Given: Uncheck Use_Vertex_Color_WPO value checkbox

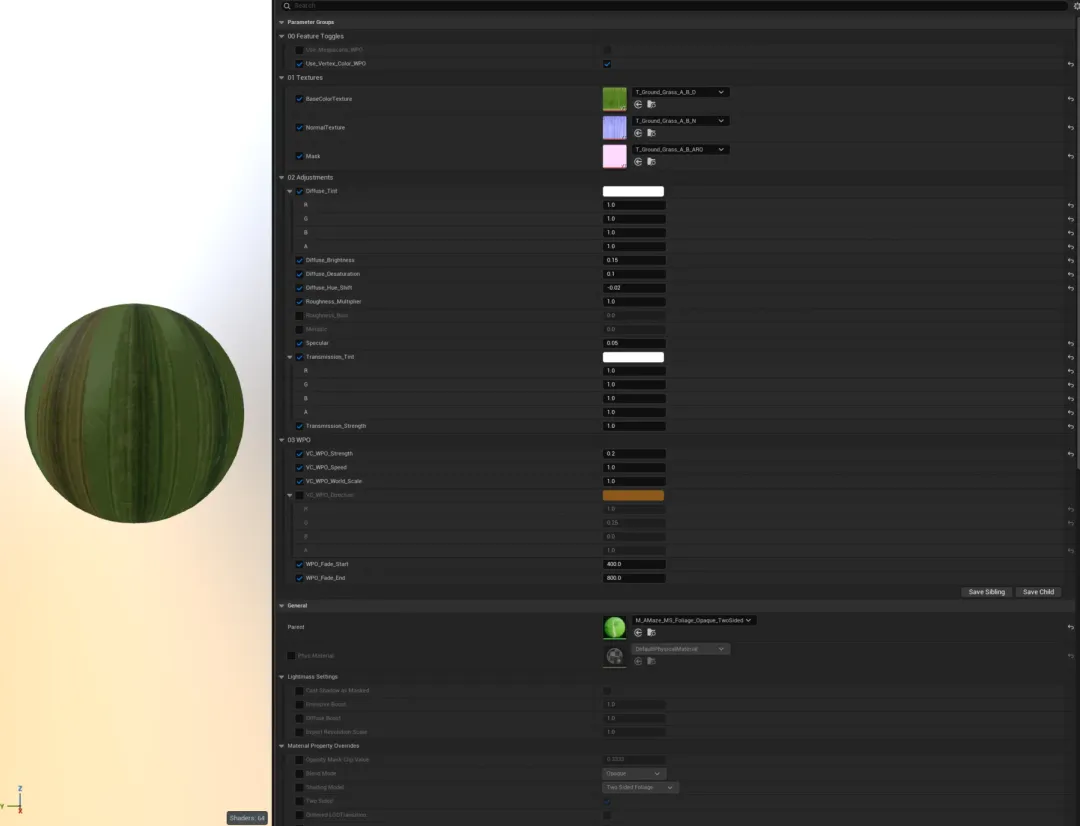Looking at the screenshot, I should [x=607, y=64].
